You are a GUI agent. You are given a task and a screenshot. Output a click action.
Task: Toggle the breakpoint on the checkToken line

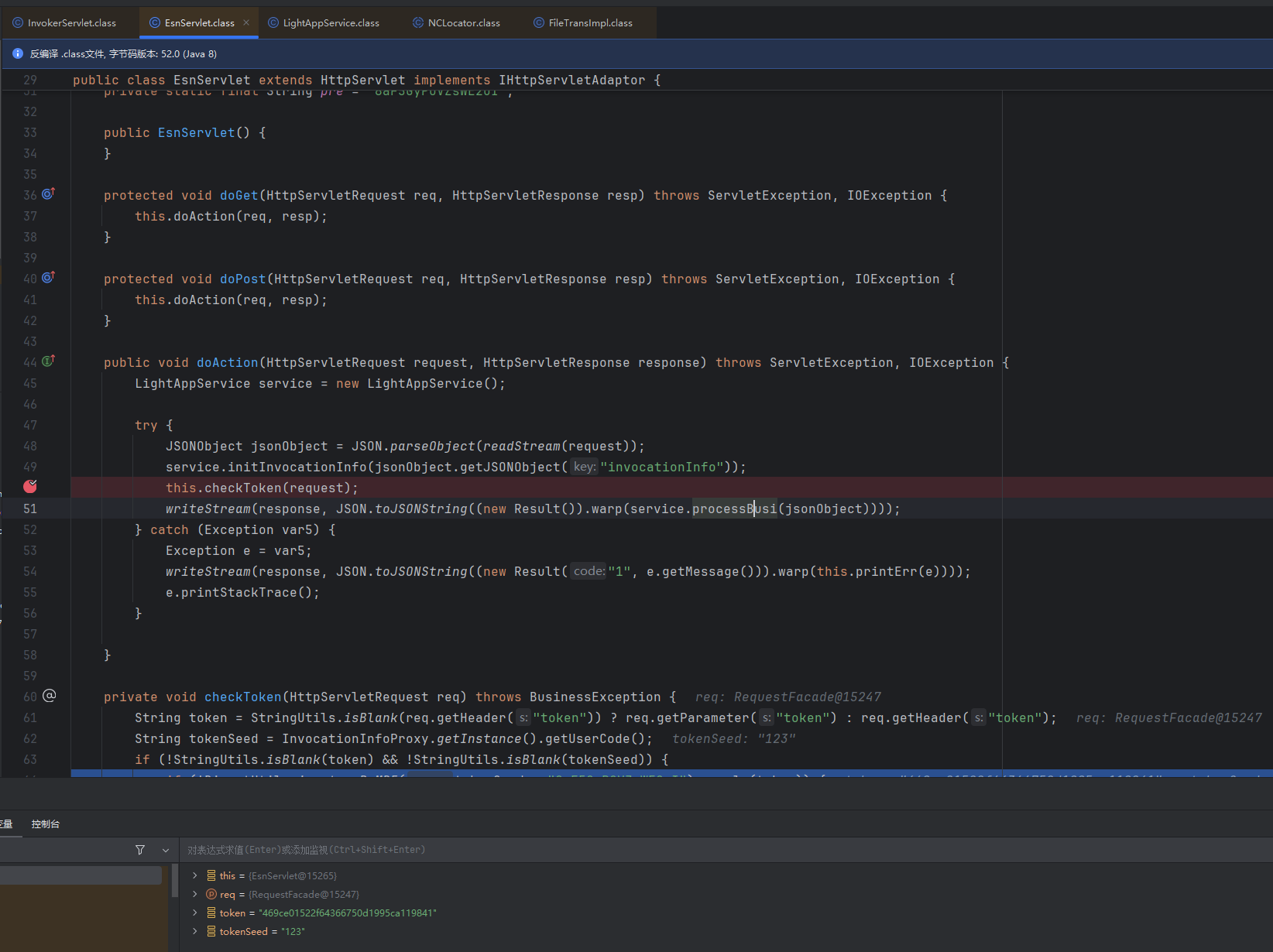(30, 487)
